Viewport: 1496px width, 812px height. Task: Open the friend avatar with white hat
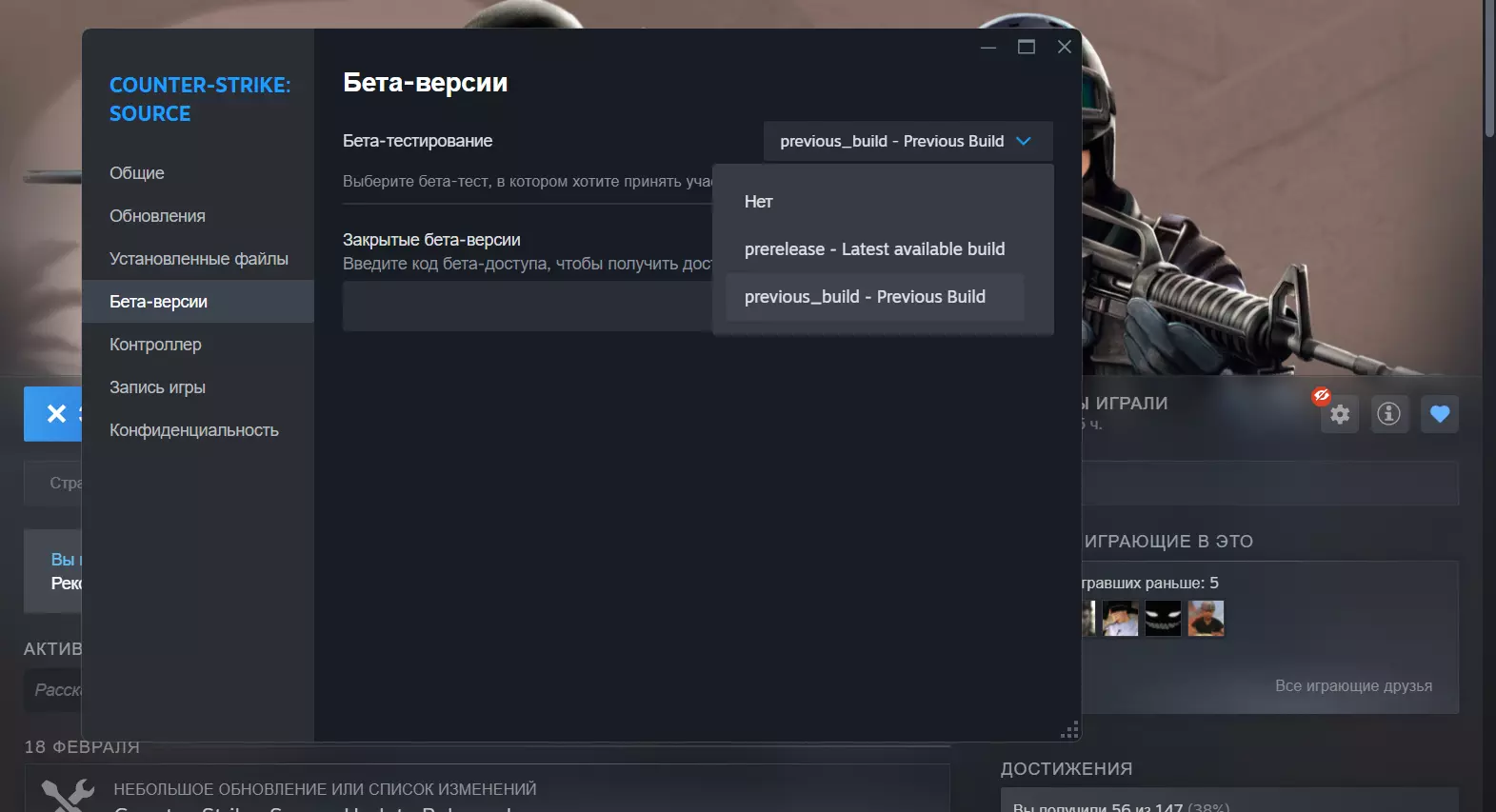(x=1120, y=619)
